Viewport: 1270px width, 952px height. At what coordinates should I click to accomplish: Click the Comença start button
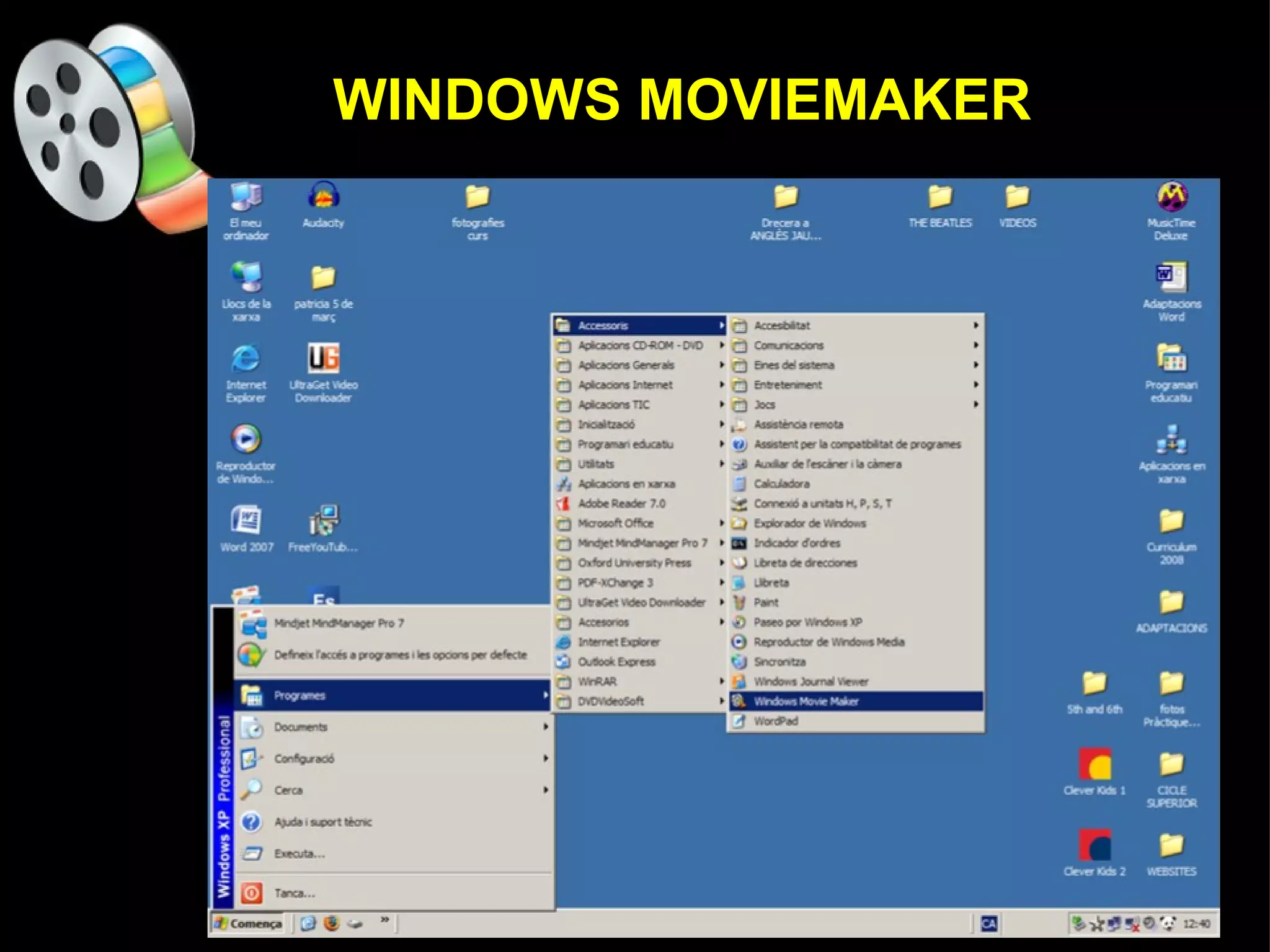click(x=247, y=923)
